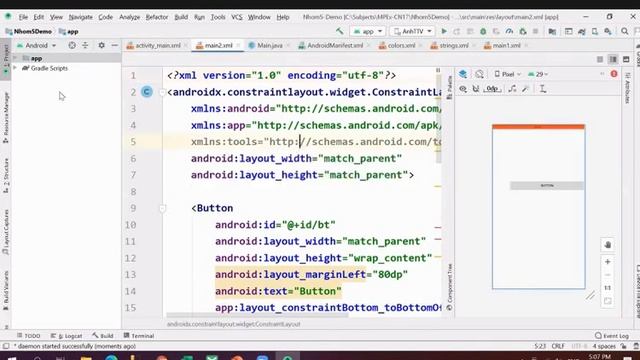
Task: Click Zoom to Fit Screen icon in preview
Action: tap(607, 301)
